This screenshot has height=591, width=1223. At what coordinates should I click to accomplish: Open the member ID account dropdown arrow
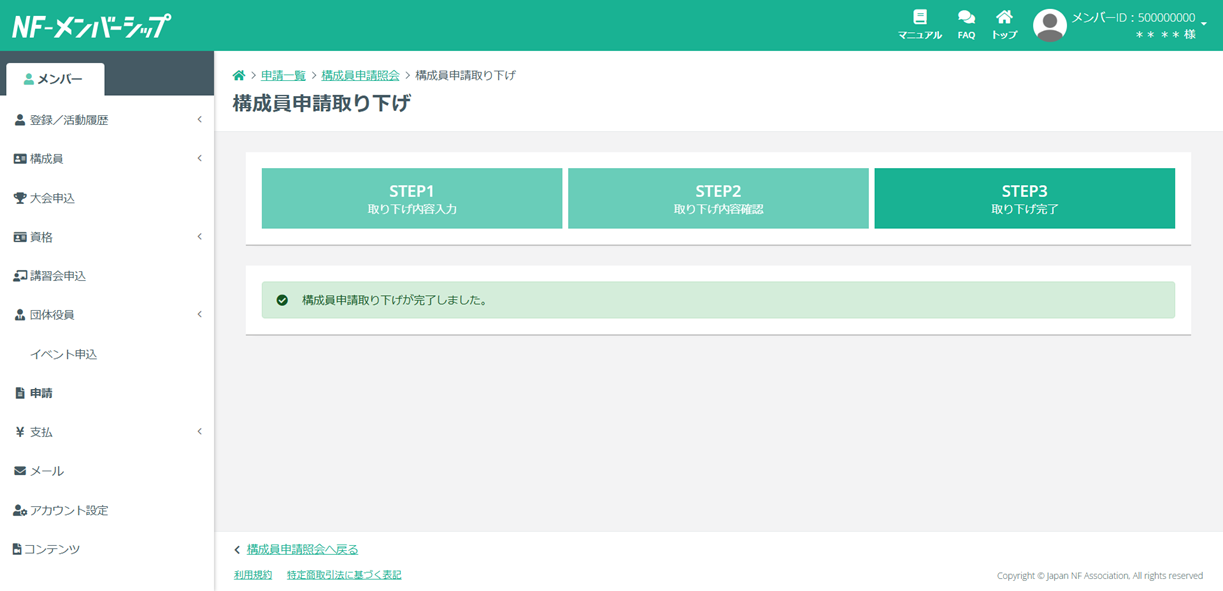tap(1204, 24)
